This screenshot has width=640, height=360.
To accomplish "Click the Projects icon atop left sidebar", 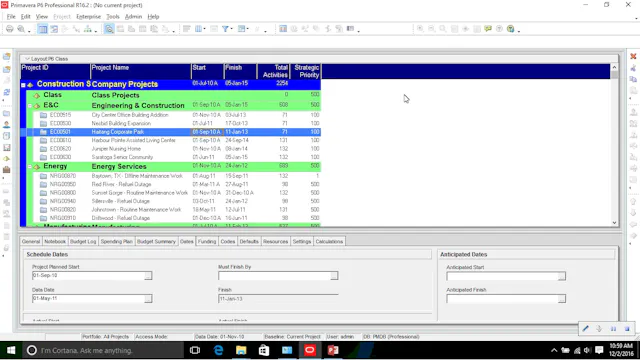I will [x=7, y=57].
